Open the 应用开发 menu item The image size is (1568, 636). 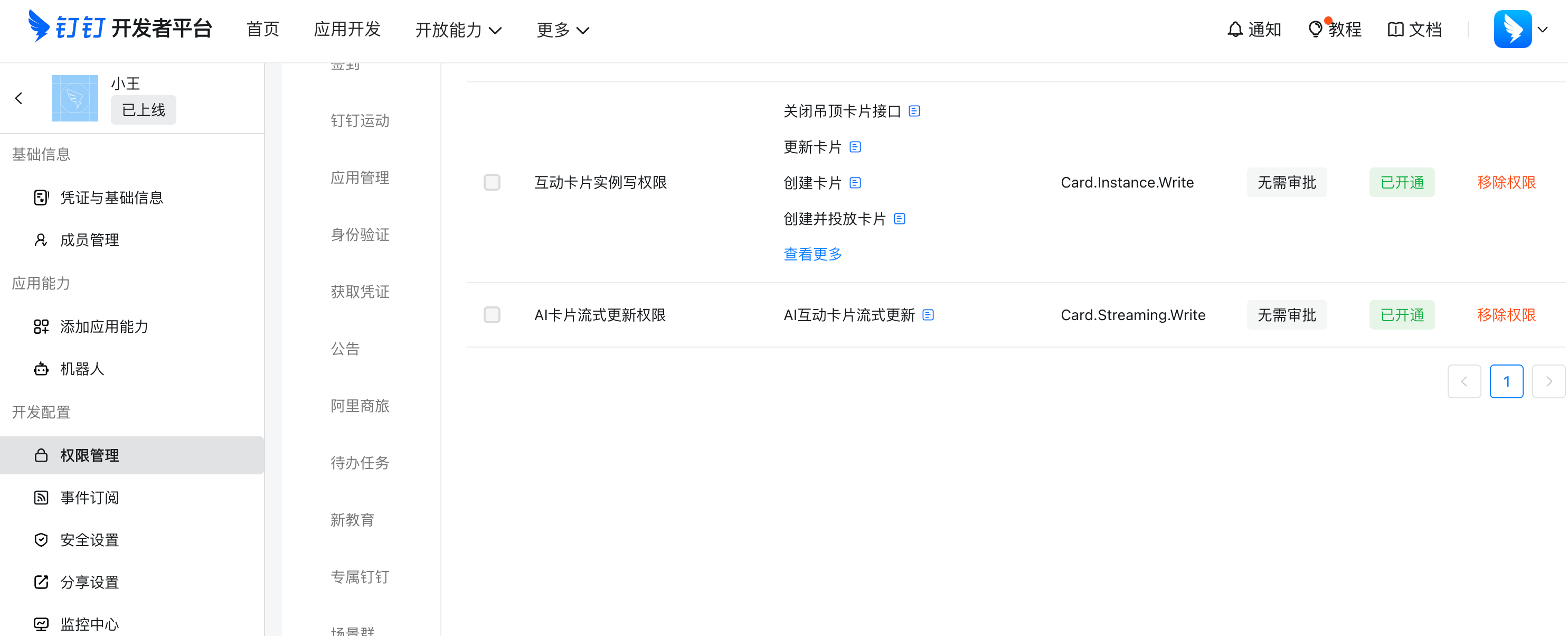coord(347,29)
